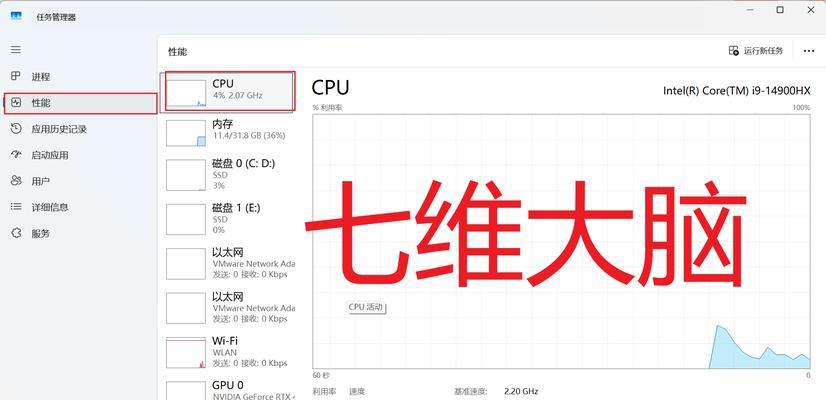Click the '磁盘 0 (C: D:)' label
The image size is (826, 400).
pos(243,163)
